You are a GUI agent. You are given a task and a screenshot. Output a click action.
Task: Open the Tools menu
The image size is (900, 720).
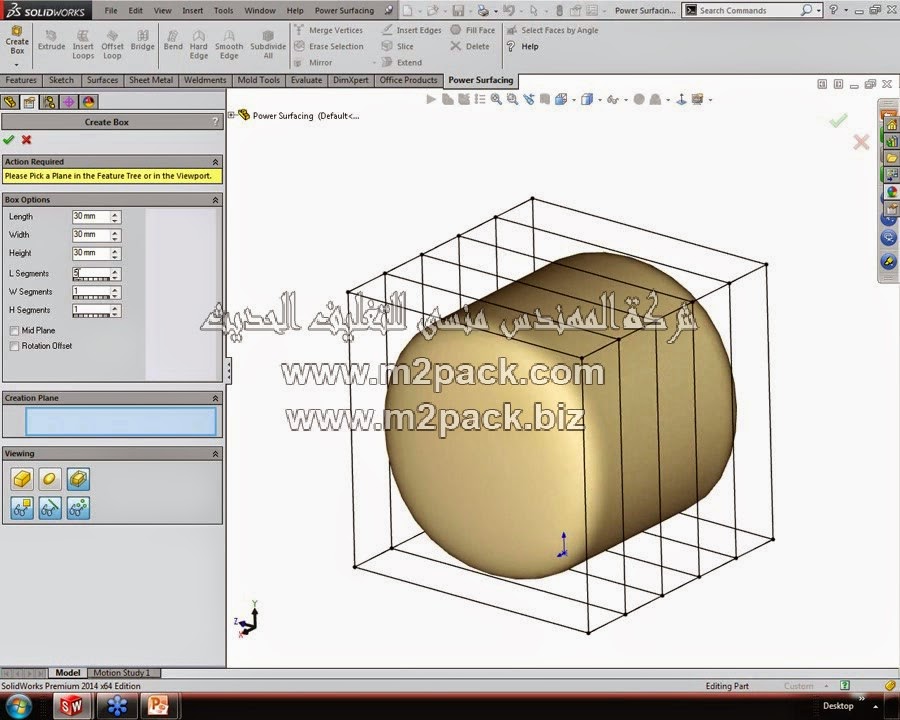click(x=223, y=10)
